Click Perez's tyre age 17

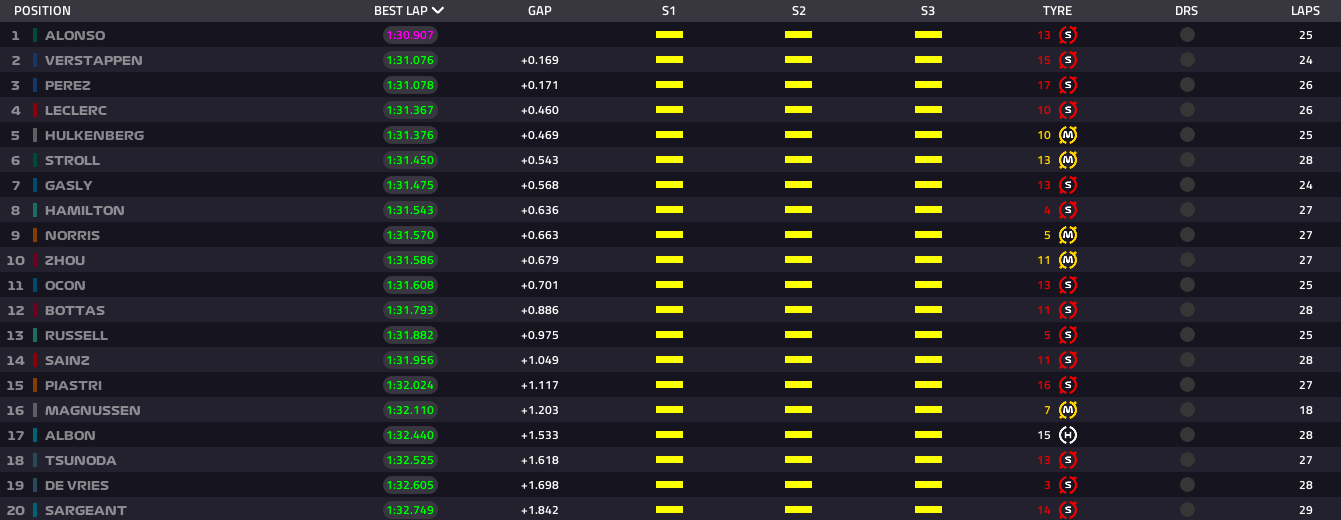pos(1044,85)
